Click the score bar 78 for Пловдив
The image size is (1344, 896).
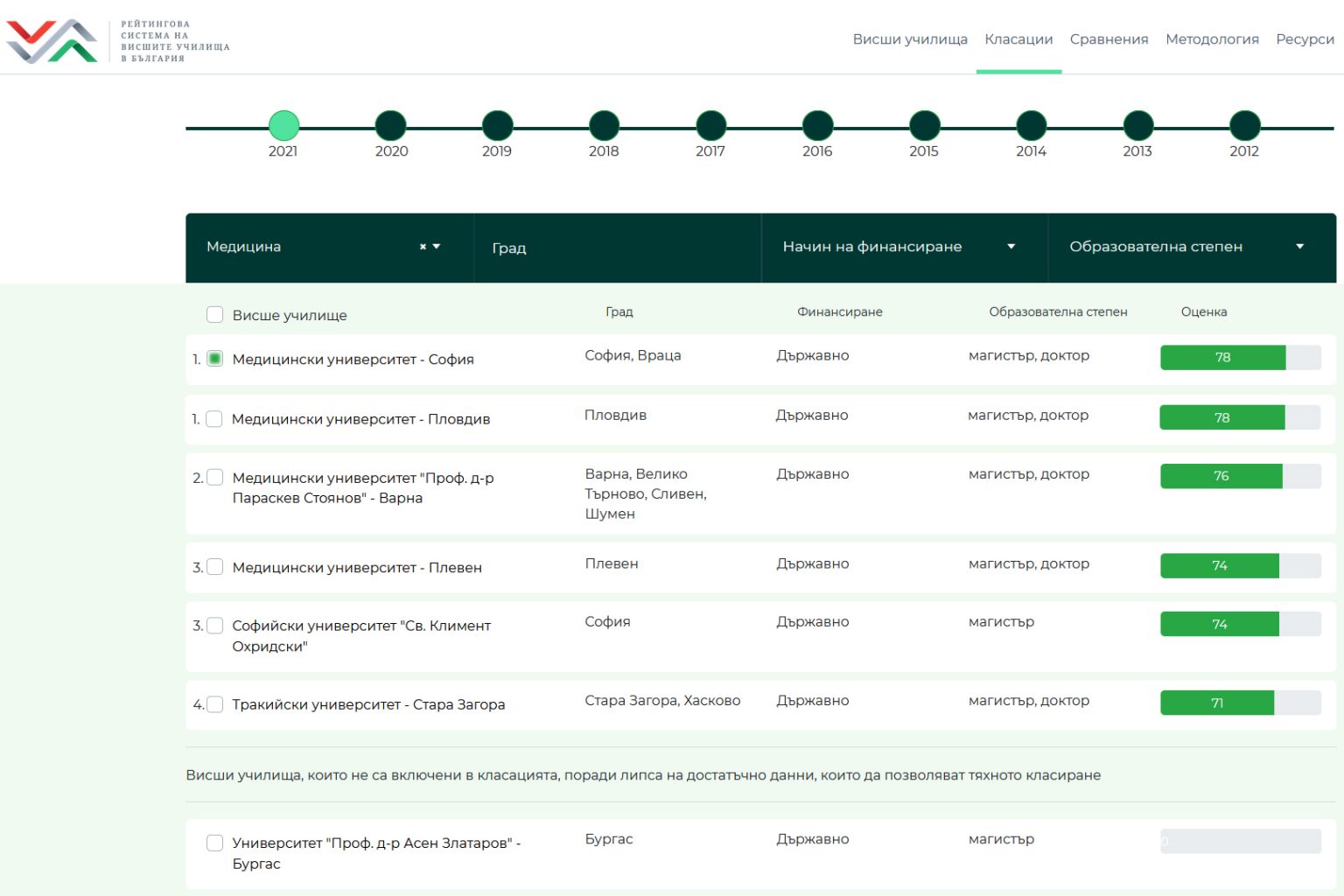pos(1240,417)
